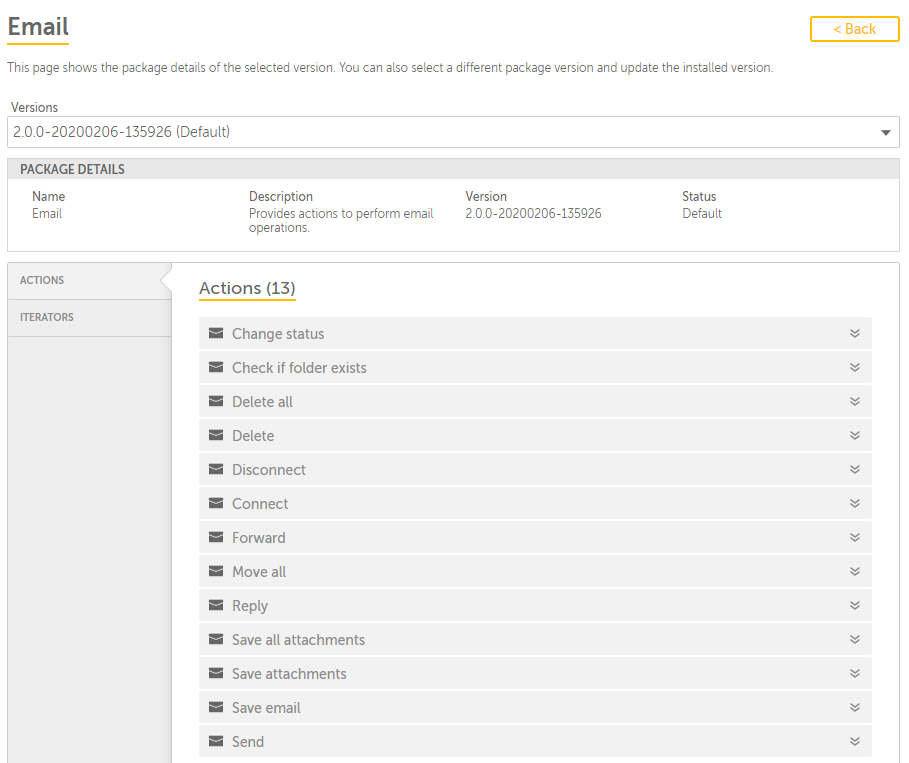
Task: Click the package description text
Action: click(x=341, y=220)
